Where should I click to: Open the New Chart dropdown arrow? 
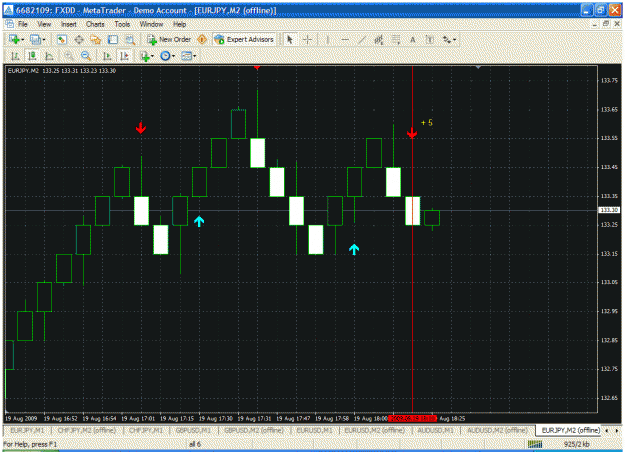[23, 40]
